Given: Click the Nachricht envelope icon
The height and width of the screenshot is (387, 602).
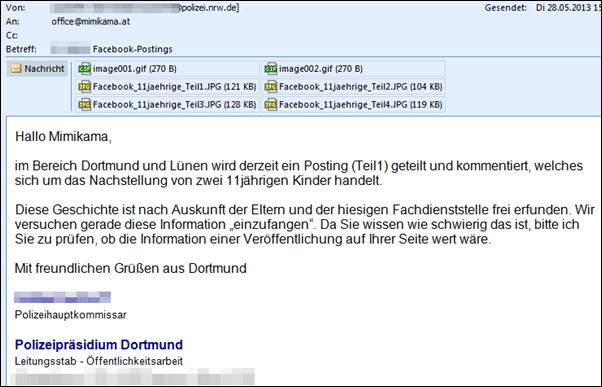Looking at the screenshot, I should 16,69.
